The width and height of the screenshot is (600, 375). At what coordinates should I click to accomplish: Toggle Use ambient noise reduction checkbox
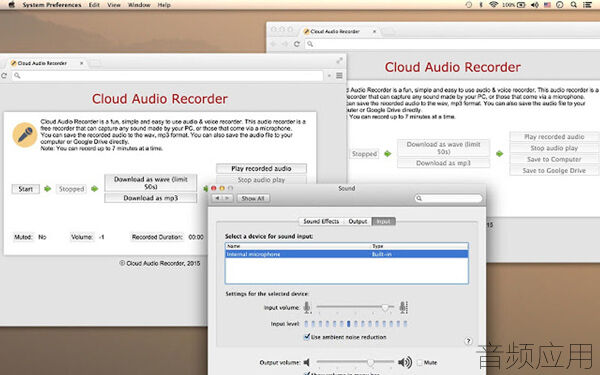307,337
